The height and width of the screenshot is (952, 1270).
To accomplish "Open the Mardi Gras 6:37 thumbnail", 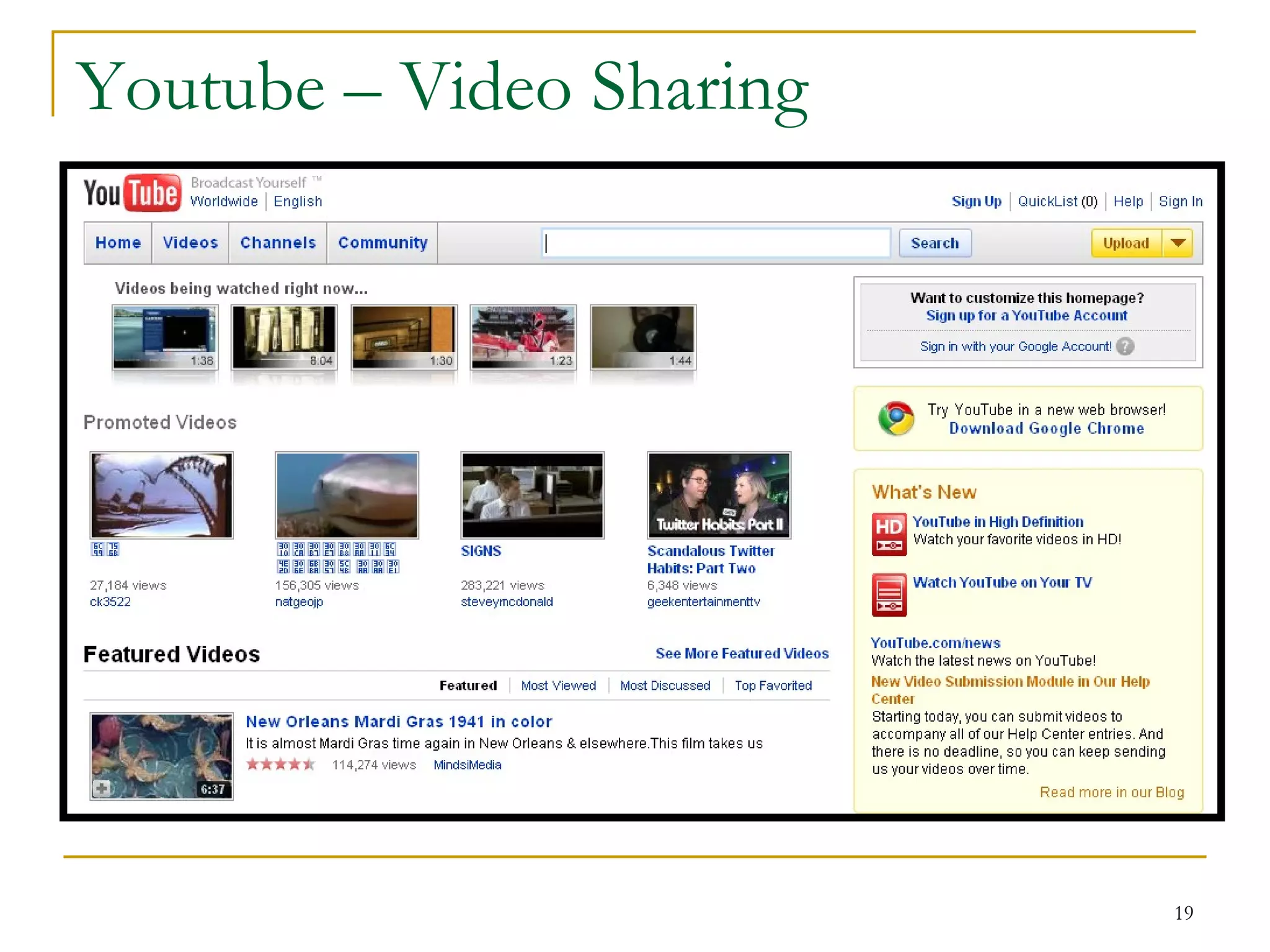I will 161,756.
